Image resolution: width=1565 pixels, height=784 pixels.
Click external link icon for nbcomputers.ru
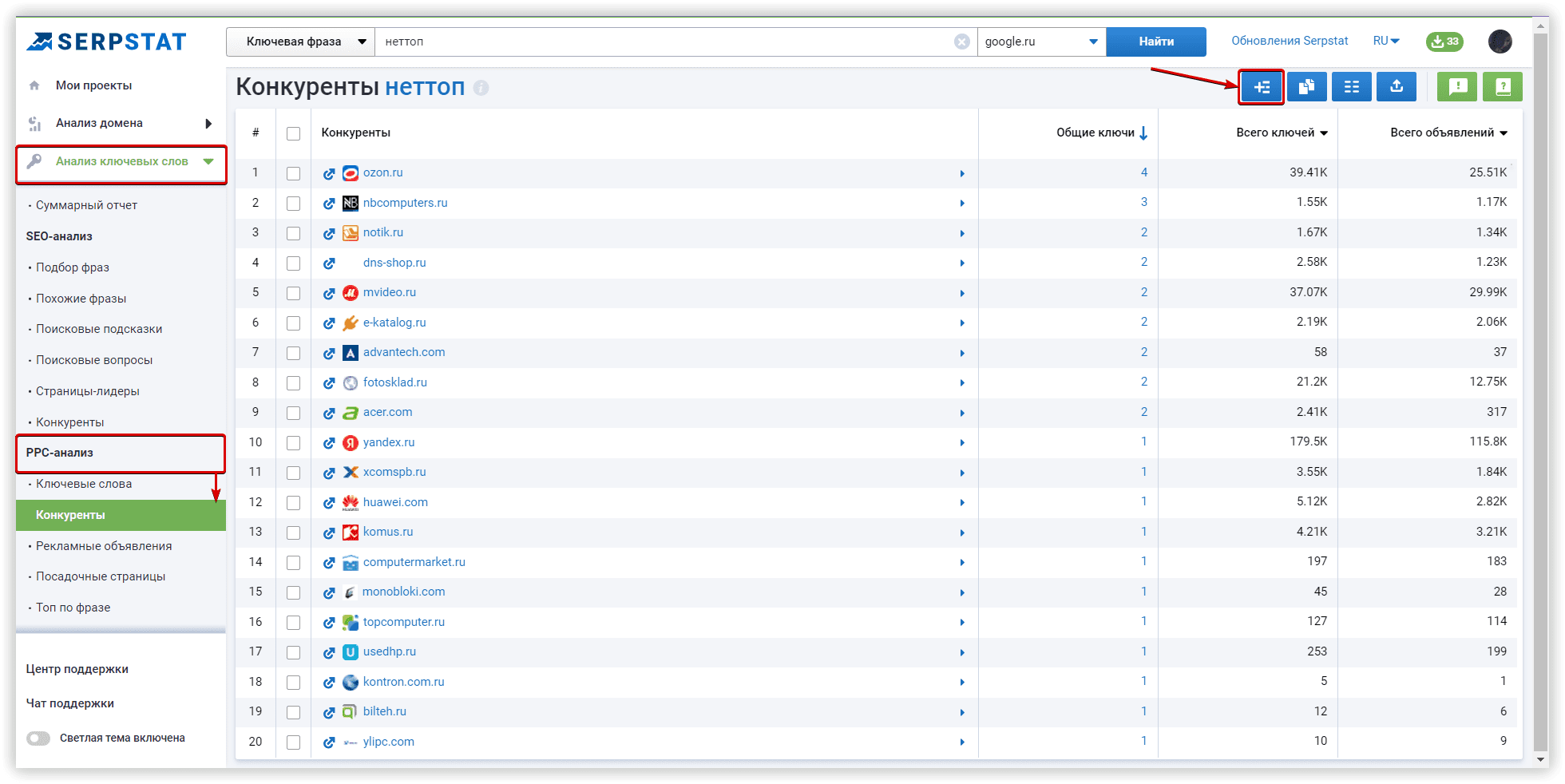pyautogui.click(x=329, y=204)
